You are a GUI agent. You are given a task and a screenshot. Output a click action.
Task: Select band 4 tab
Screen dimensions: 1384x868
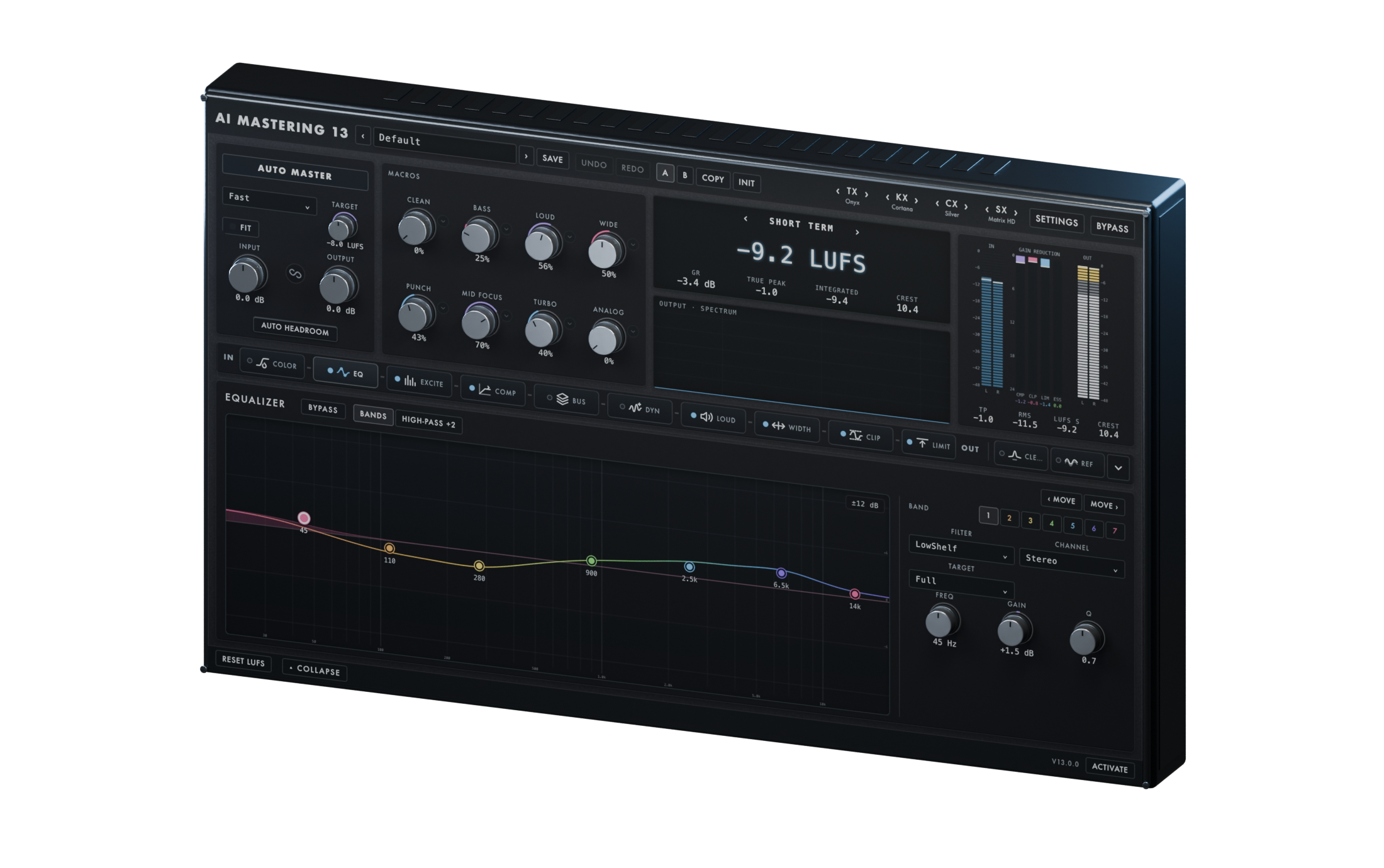click(x=1051, y=523)
